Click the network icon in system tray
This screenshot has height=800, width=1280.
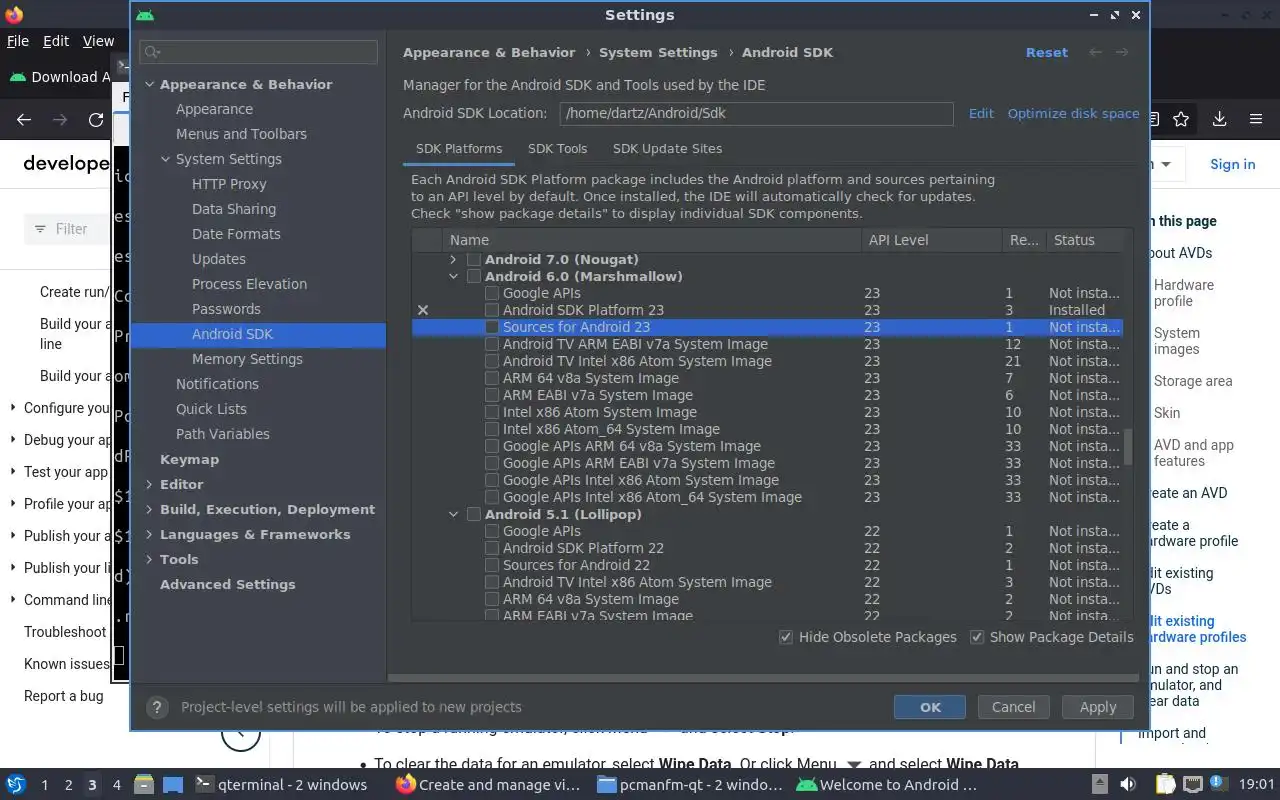(1192, 785)
